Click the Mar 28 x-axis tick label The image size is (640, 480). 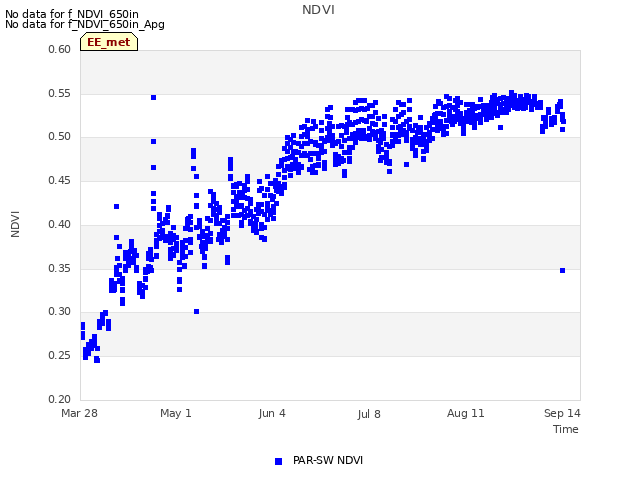(80, 413)
